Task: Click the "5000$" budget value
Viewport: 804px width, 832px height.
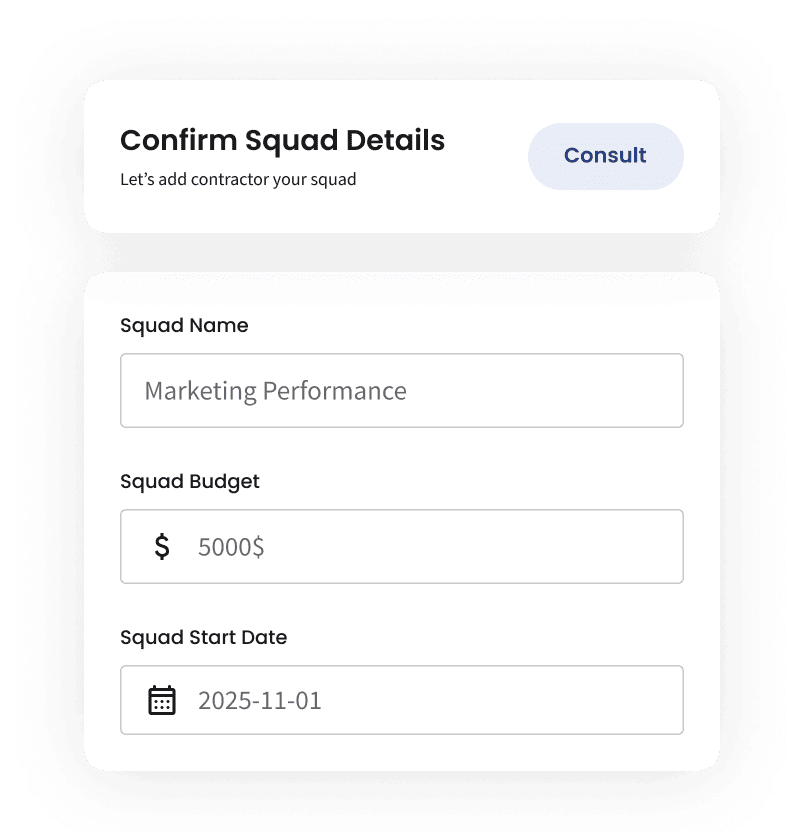Action: [231, 546]
